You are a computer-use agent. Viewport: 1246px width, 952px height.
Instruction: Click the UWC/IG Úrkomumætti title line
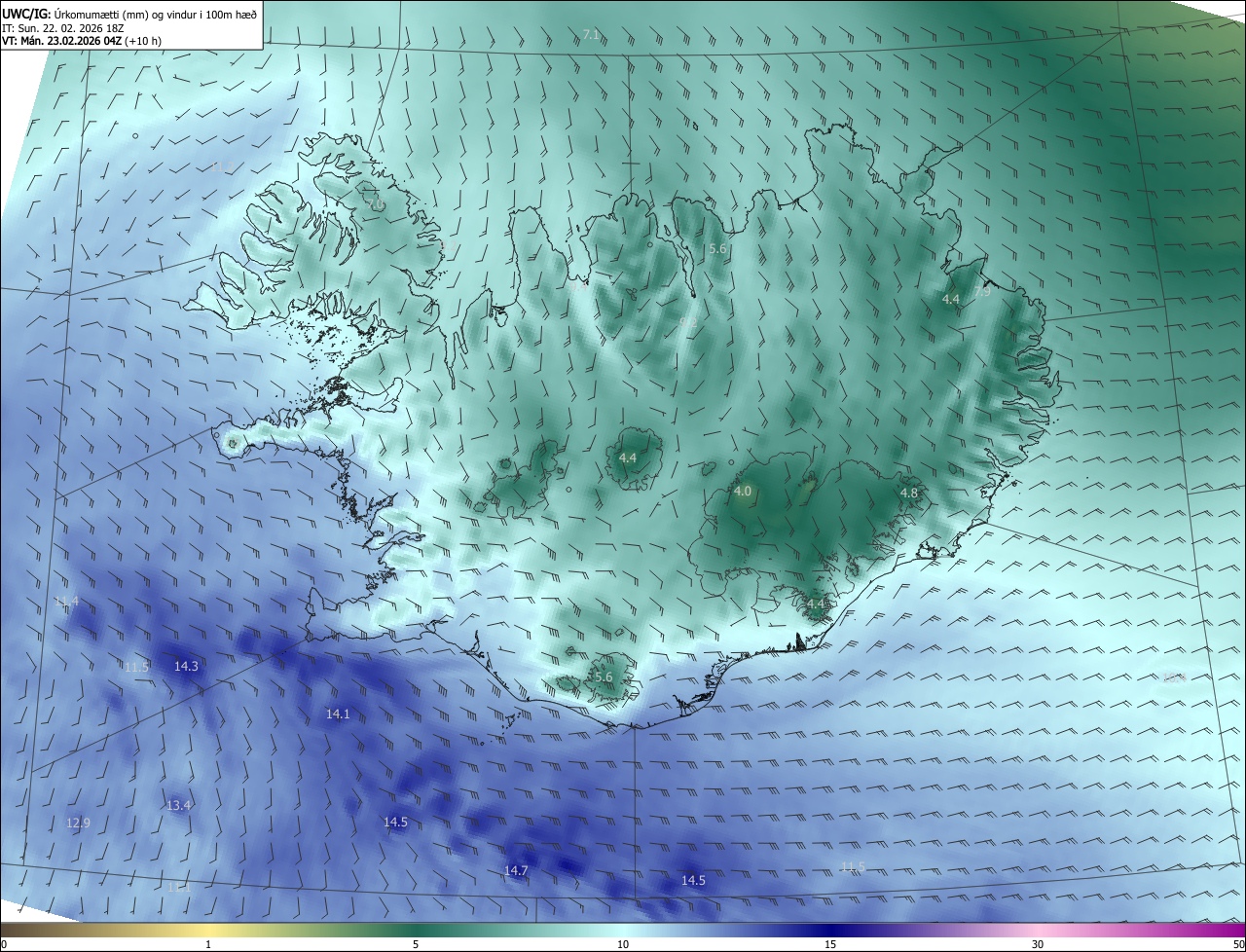pyautogui.click(x=129, y=13)
